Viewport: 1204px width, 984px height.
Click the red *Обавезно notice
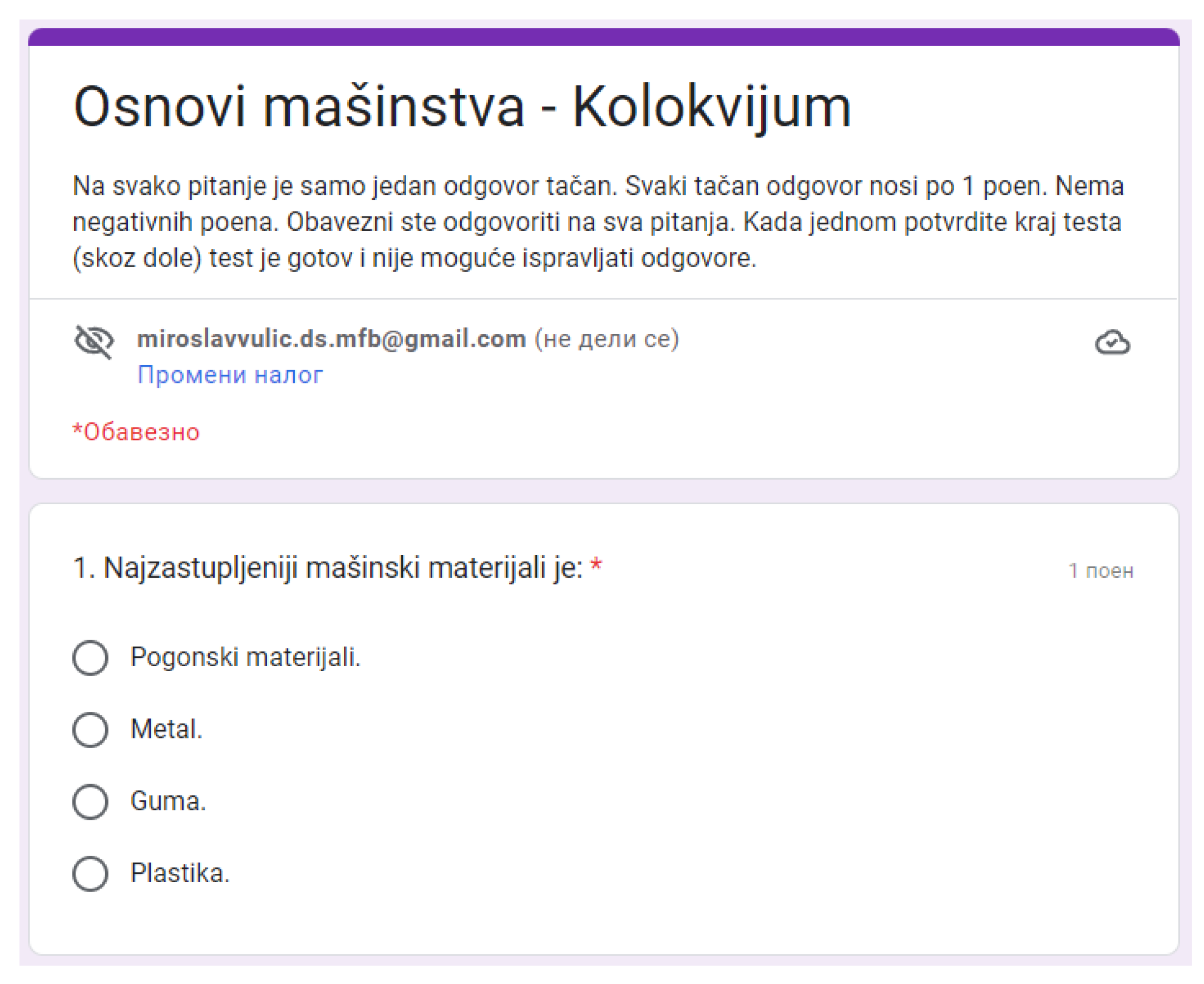136,432
